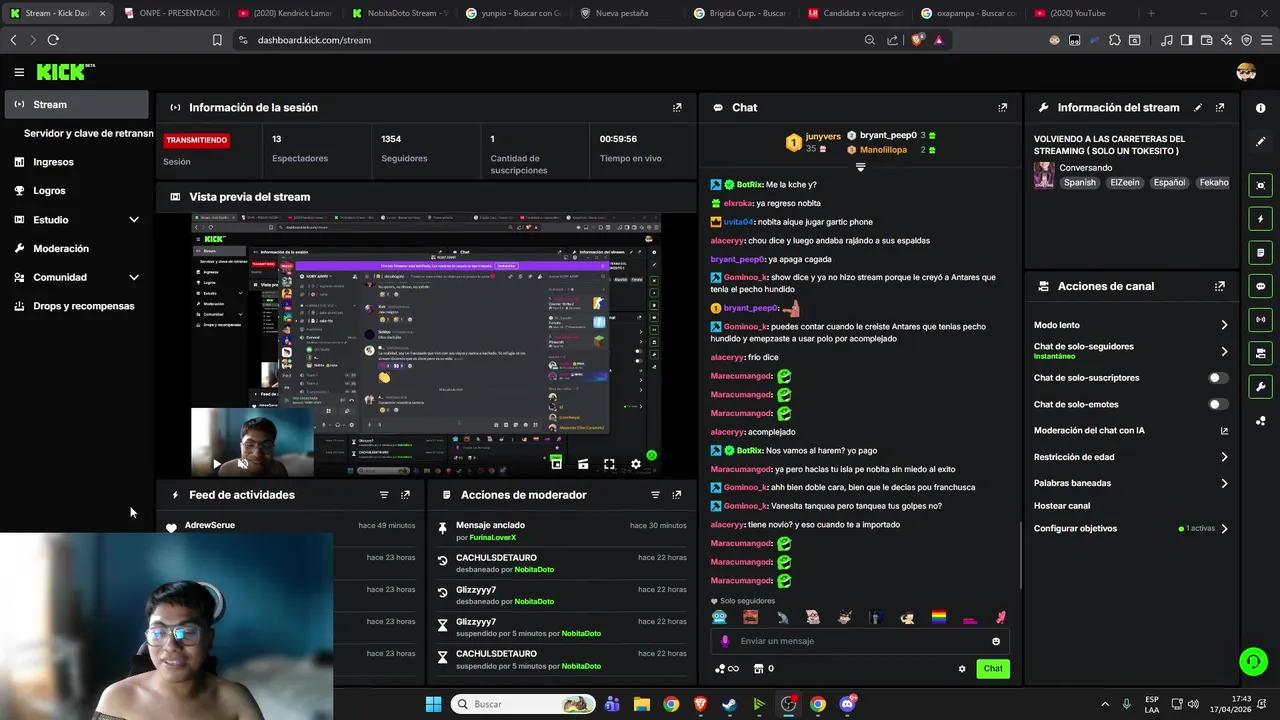Open NobitaDoto link under Glizzyyy7 desbaneado
1280x720 pixels.
click(x=534, y=601)
